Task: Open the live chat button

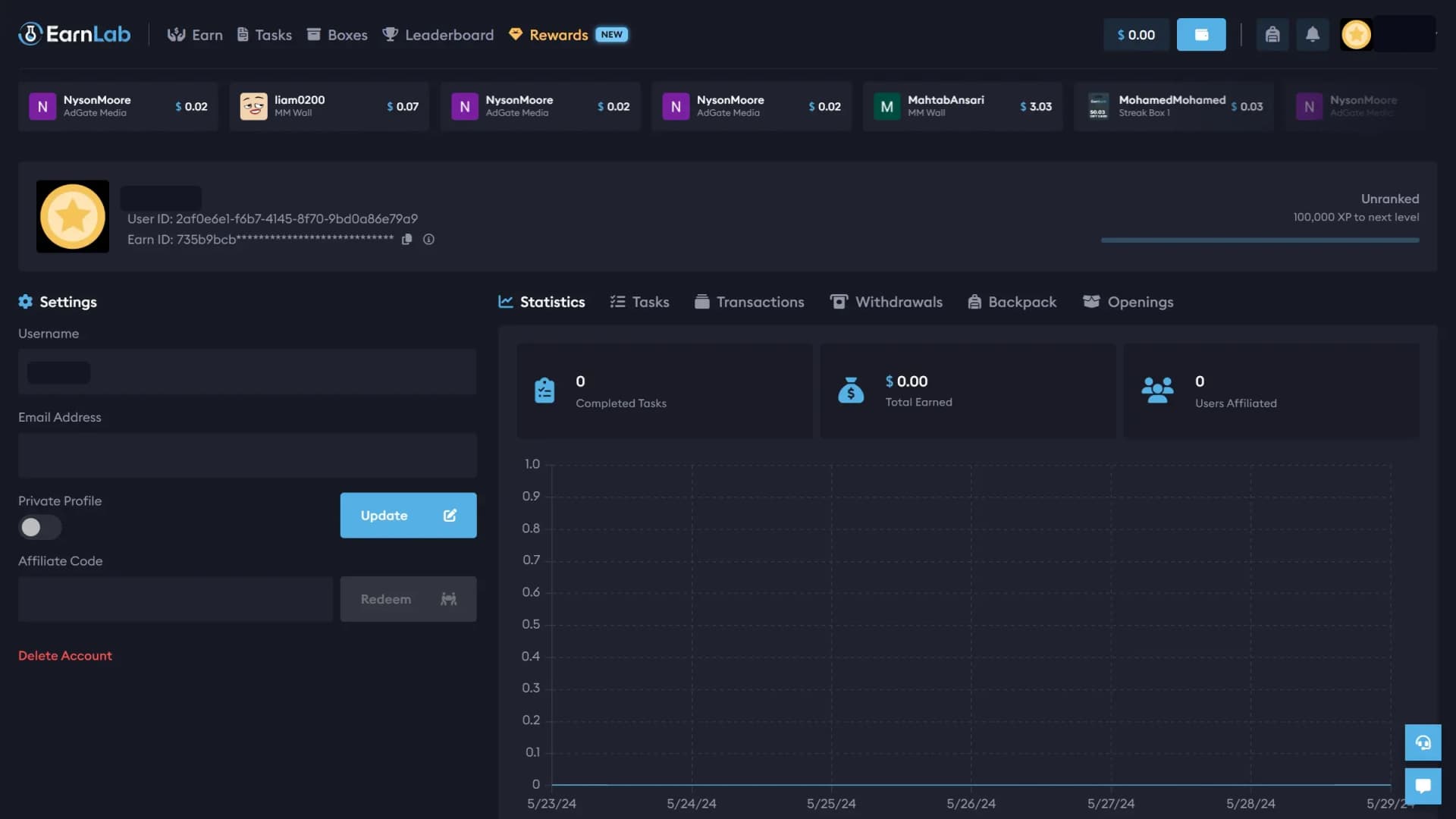Action: [x=1423, y=786]
